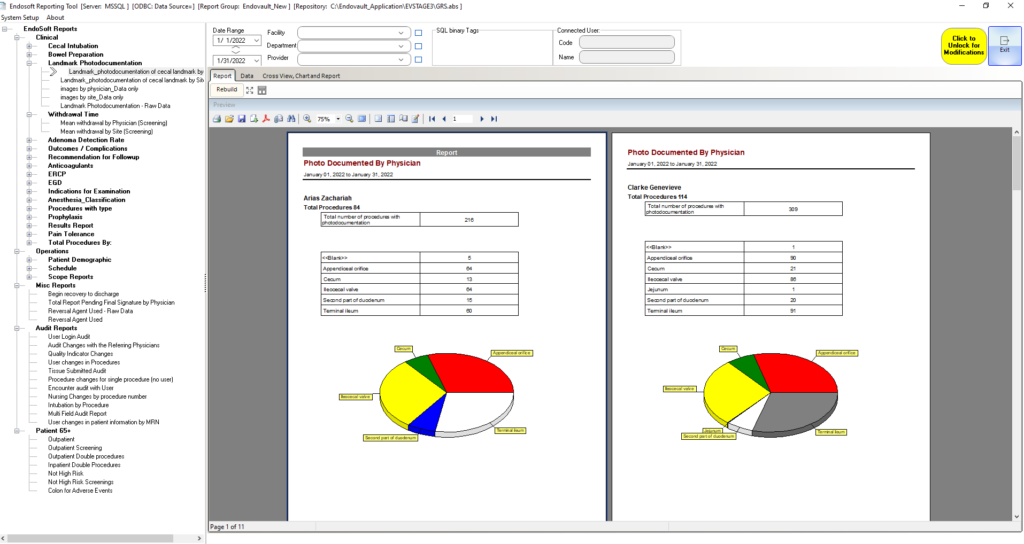Expand the Adenoma Detection Rate tree node

pyautogui.click(x=30, y=141)
